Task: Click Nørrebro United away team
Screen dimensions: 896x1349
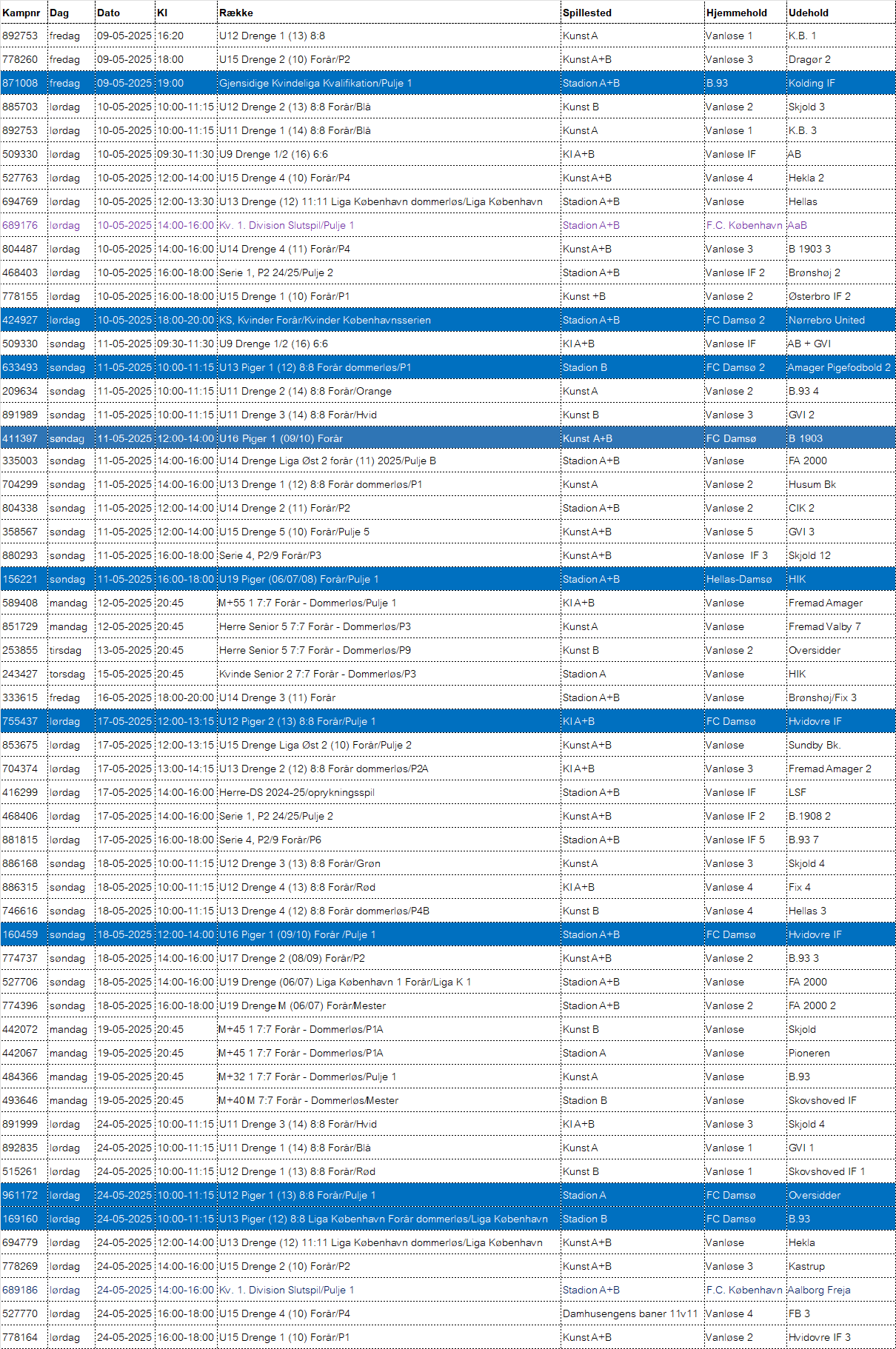Action: point(826,320)
